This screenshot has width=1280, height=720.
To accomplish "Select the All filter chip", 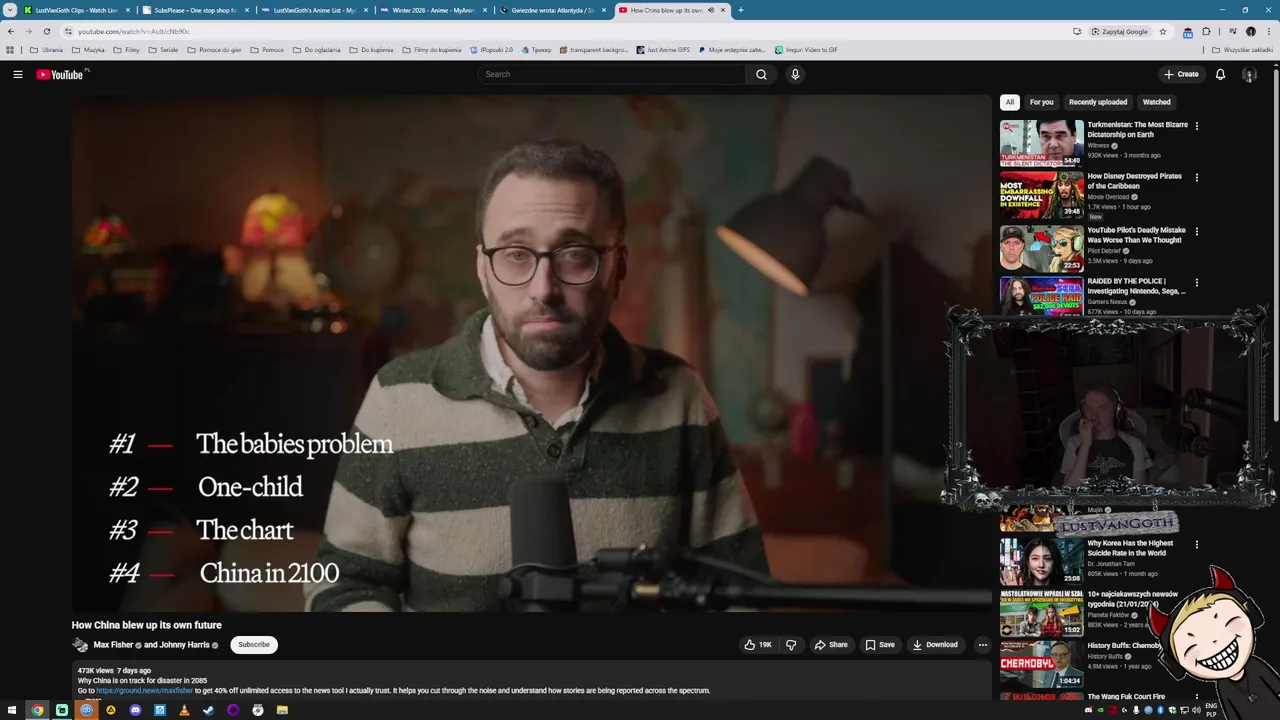I will point(1010,102).
